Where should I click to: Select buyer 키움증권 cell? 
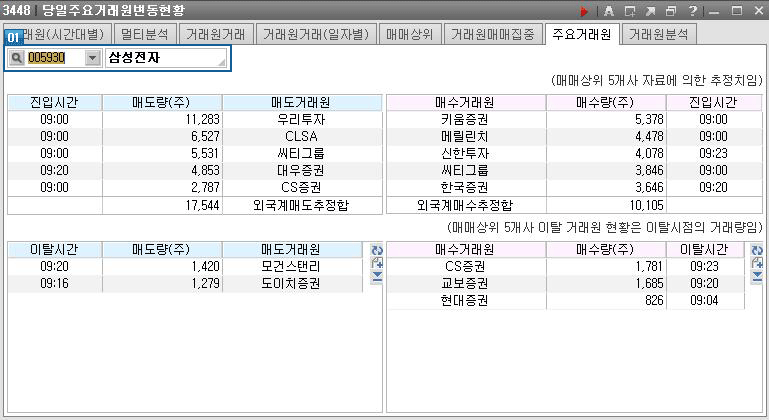click(465, 120)
